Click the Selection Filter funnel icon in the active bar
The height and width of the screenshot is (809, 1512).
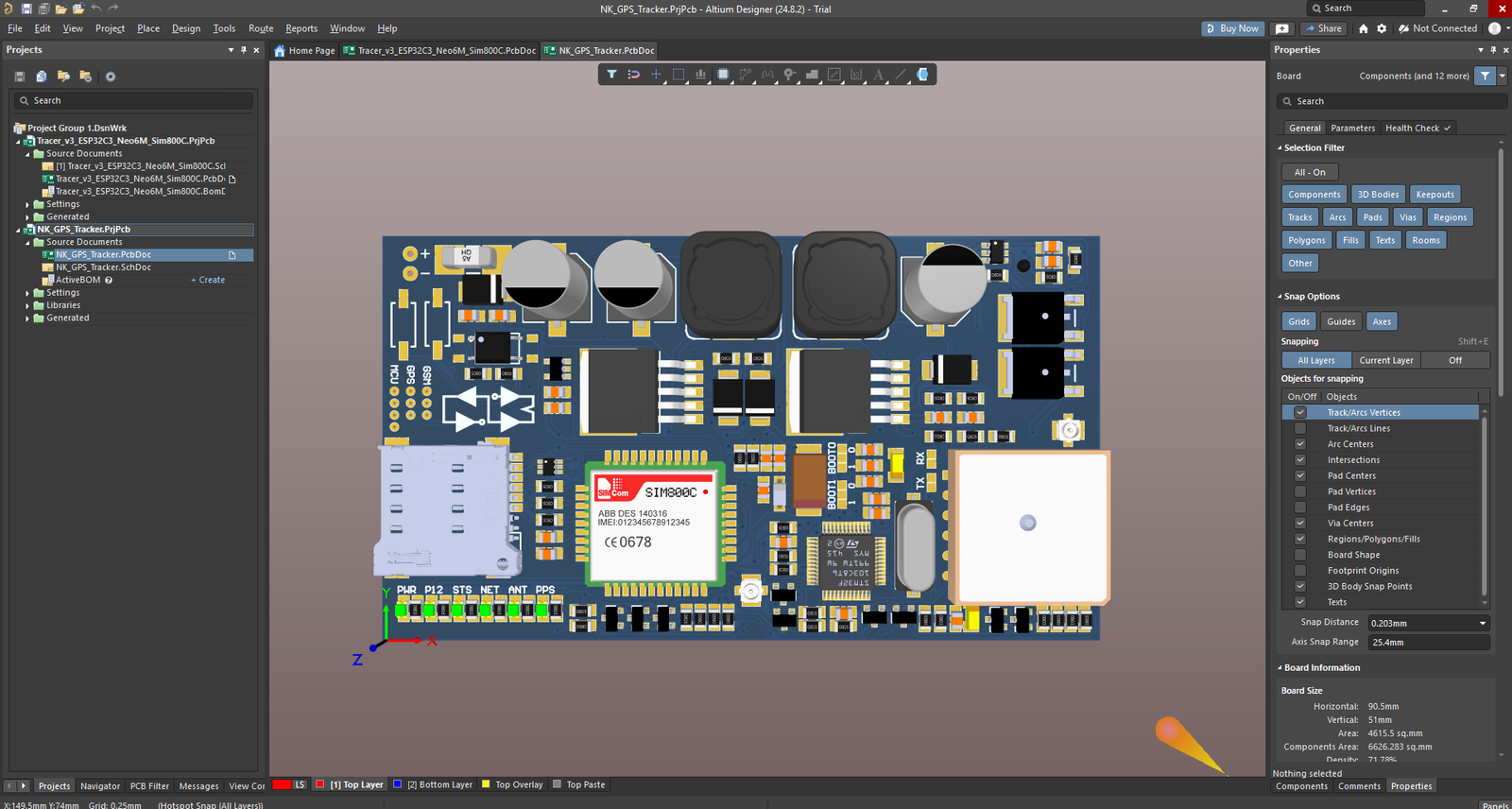[x=611, y=75]
